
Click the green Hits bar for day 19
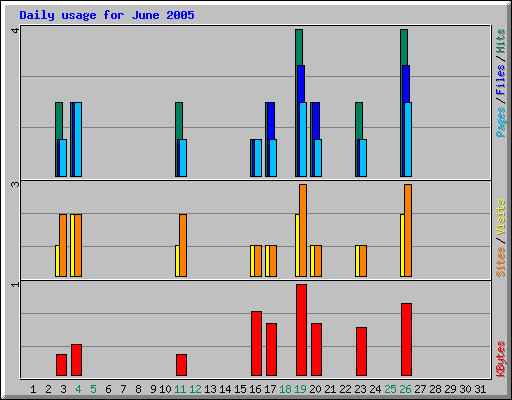pos(299,47)
